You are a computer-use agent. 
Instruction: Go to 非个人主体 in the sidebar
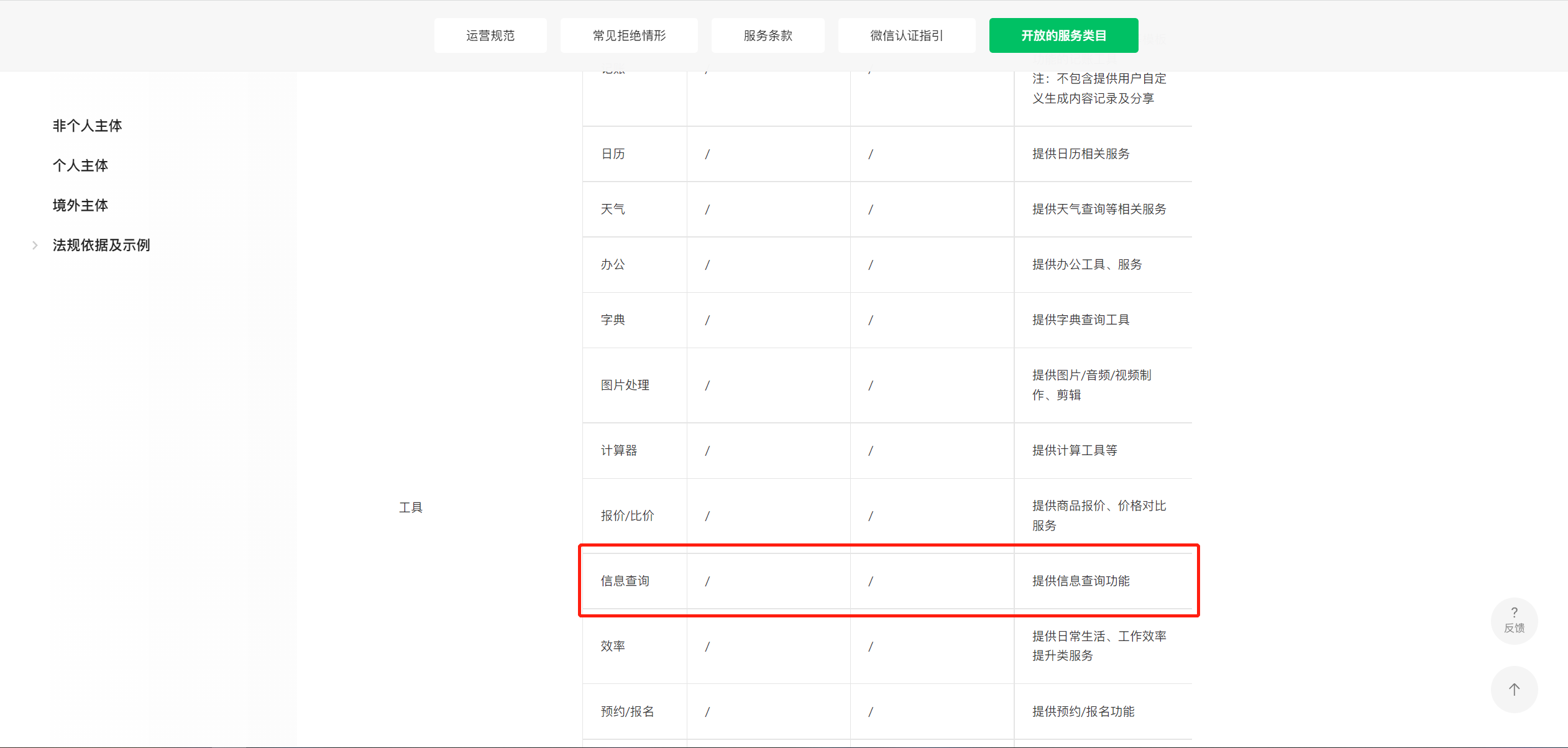point(87,126)
